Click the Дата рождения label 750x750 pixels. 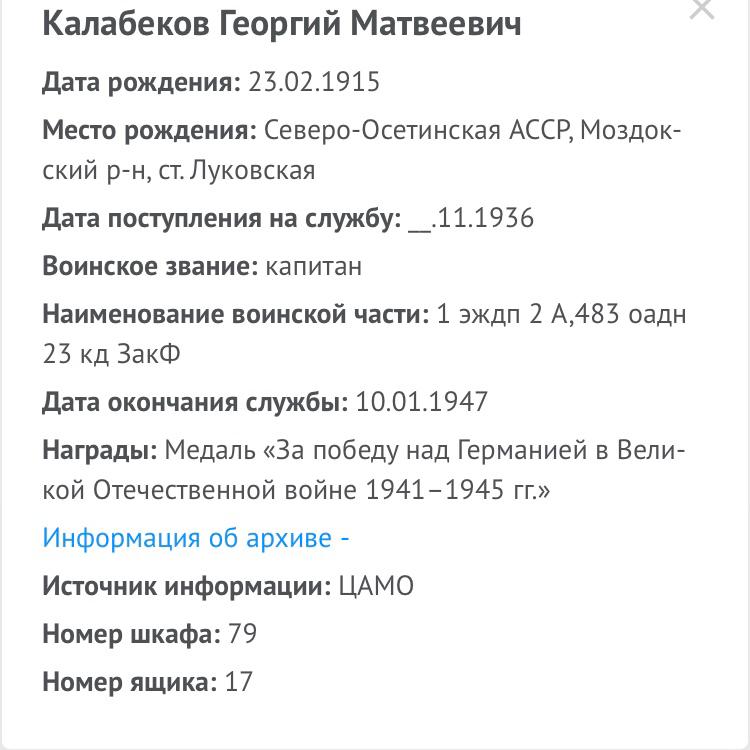141,82
